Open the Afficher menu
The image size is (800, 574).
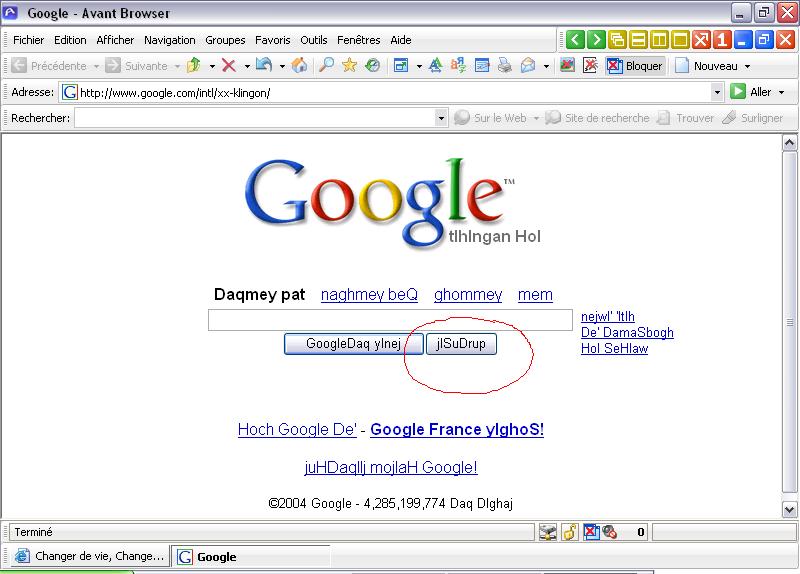115,40
